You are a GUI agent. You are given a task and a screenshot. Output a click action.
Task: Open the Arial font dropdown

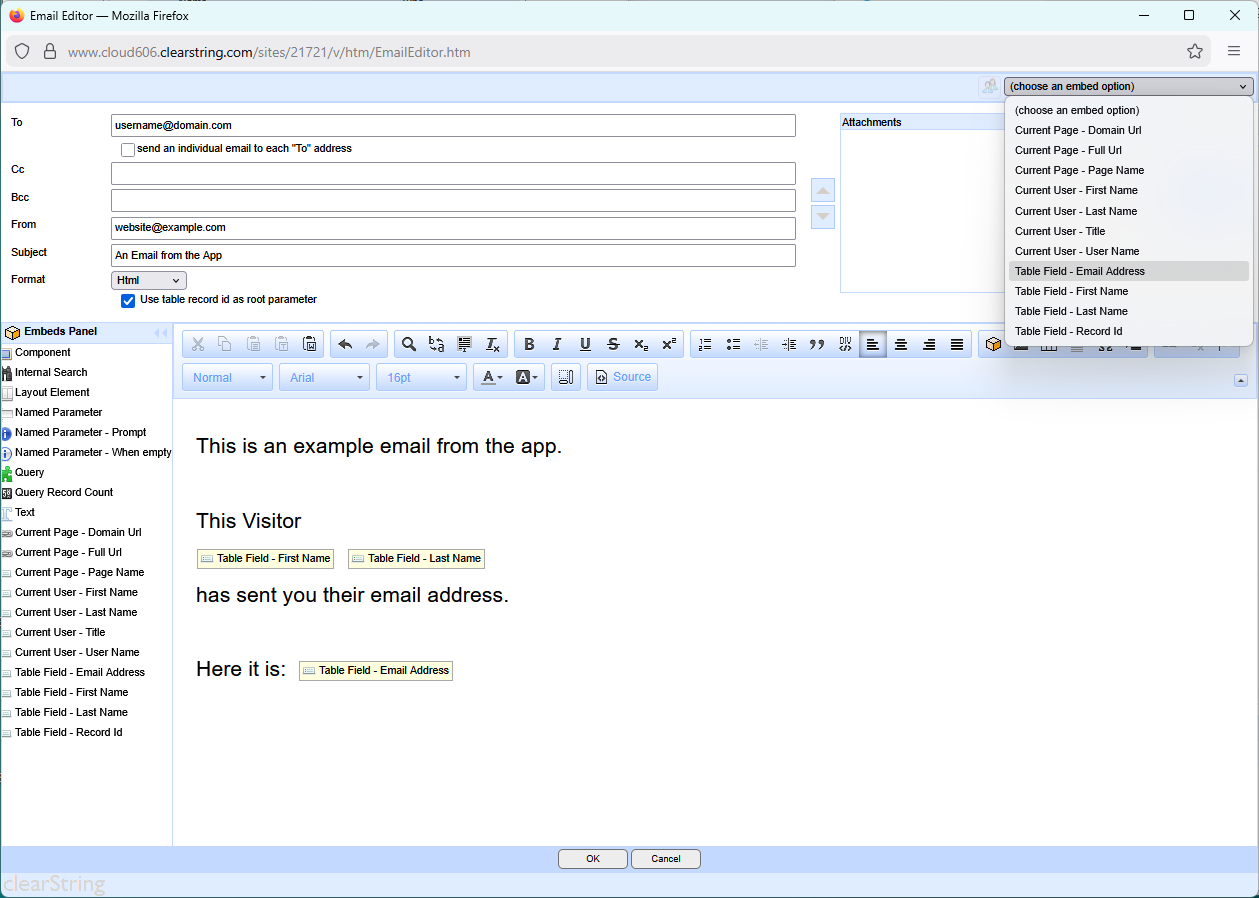(x=325, y=377)
